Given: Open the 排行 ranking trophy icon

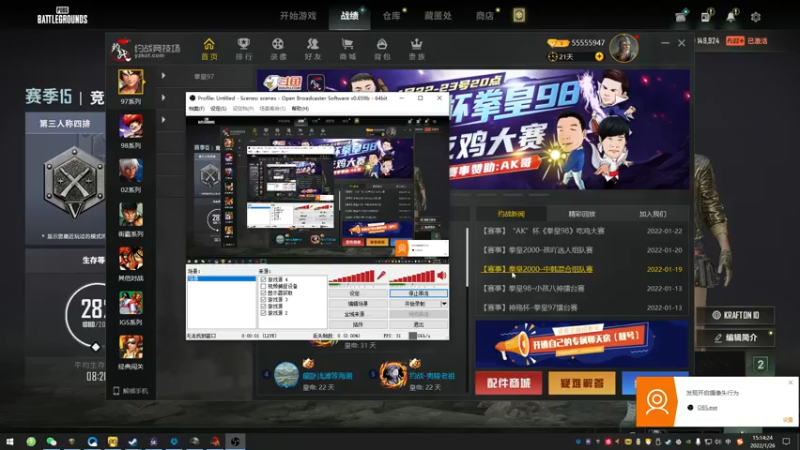Looking at the screenshot, I should point(244,49).
